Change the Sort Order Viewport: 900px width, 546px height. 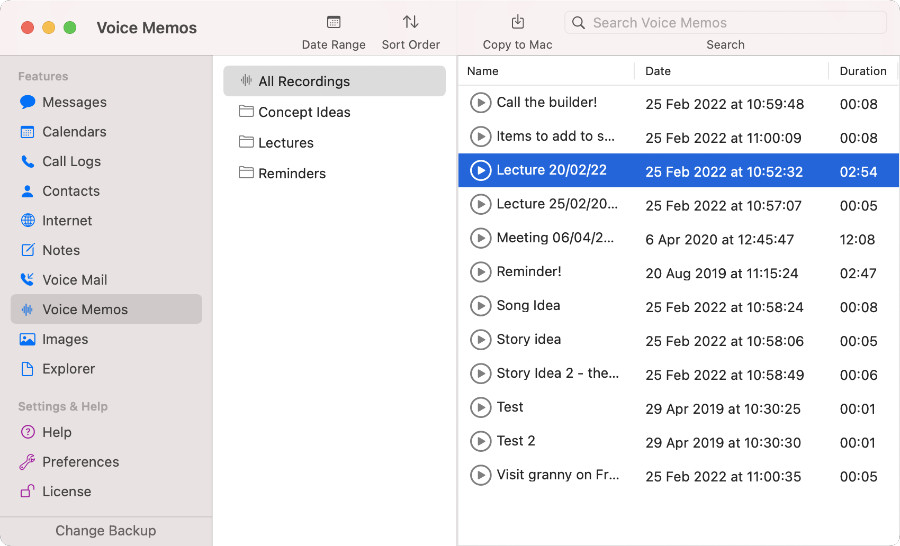click(x=410, y=33)
